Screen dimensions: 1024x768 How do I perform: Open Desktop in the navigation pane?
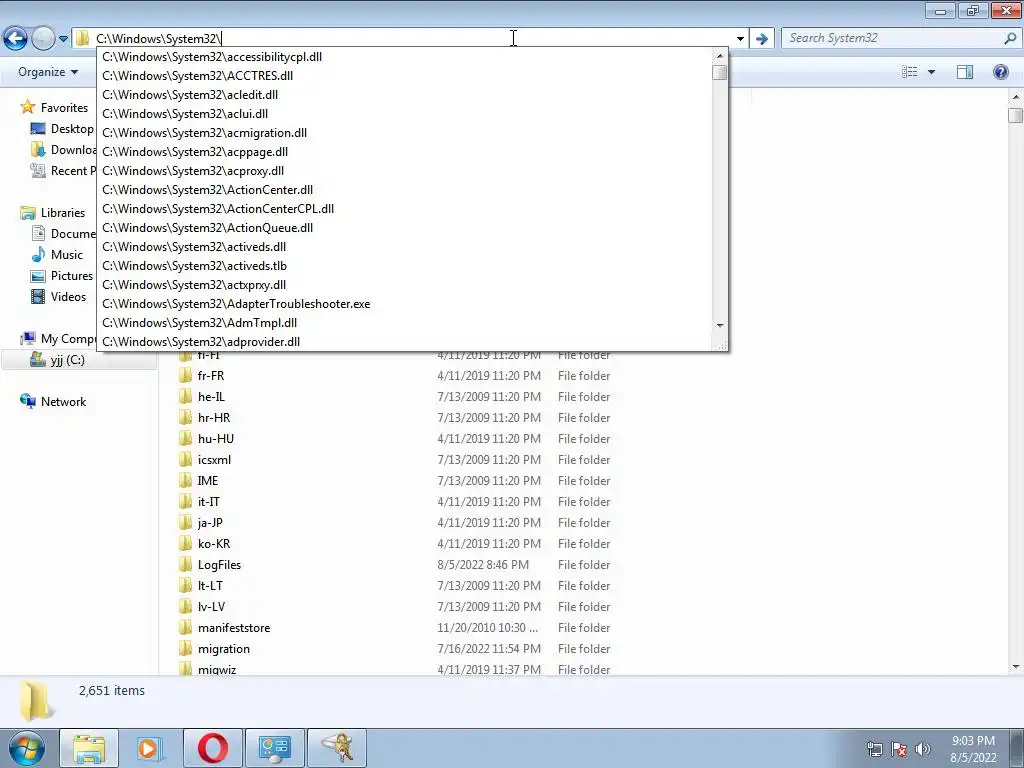pyautogui.click(x=62, y=129)
